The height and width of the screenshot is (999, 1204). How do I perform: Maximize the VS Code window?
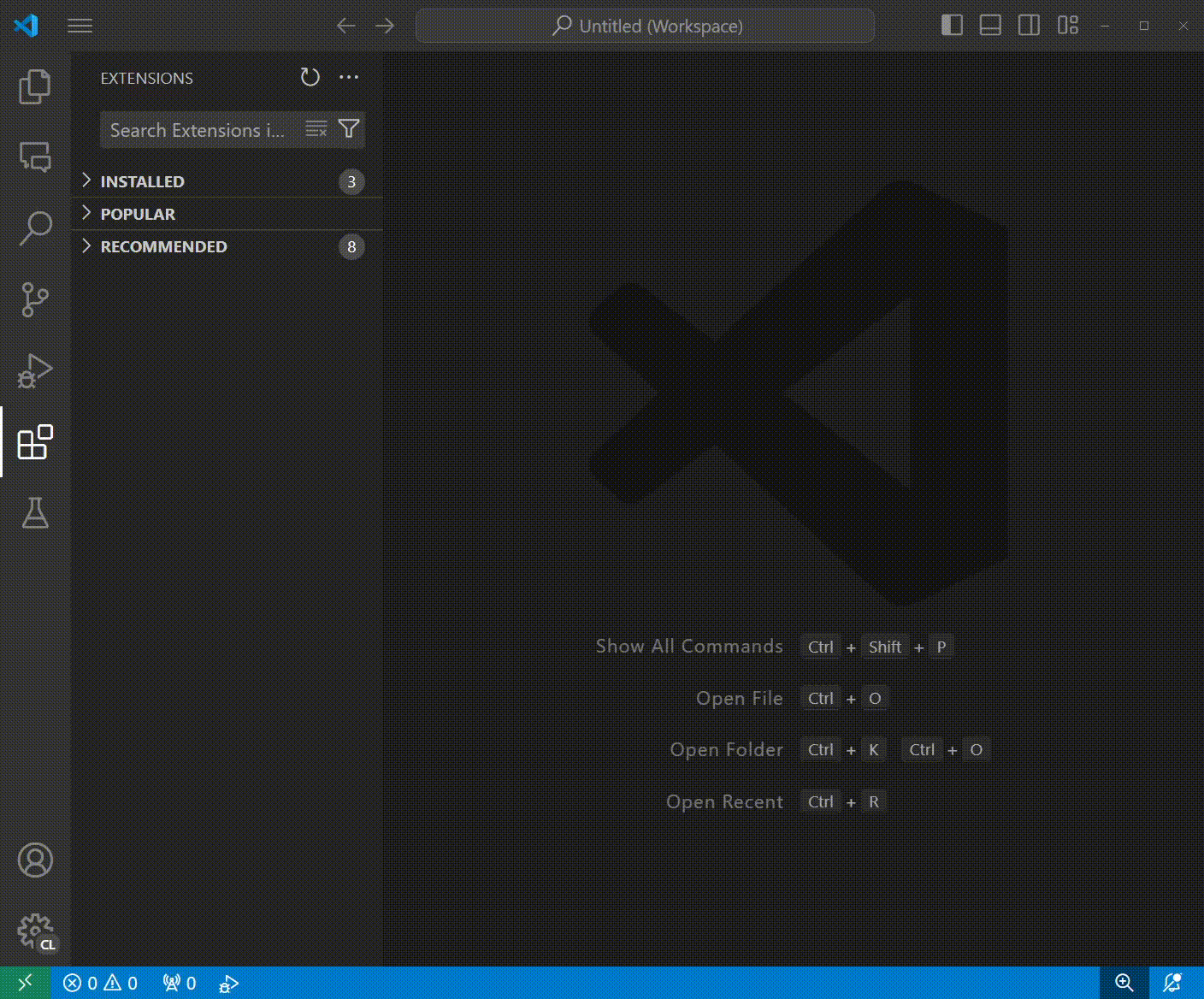(1144, 26)
